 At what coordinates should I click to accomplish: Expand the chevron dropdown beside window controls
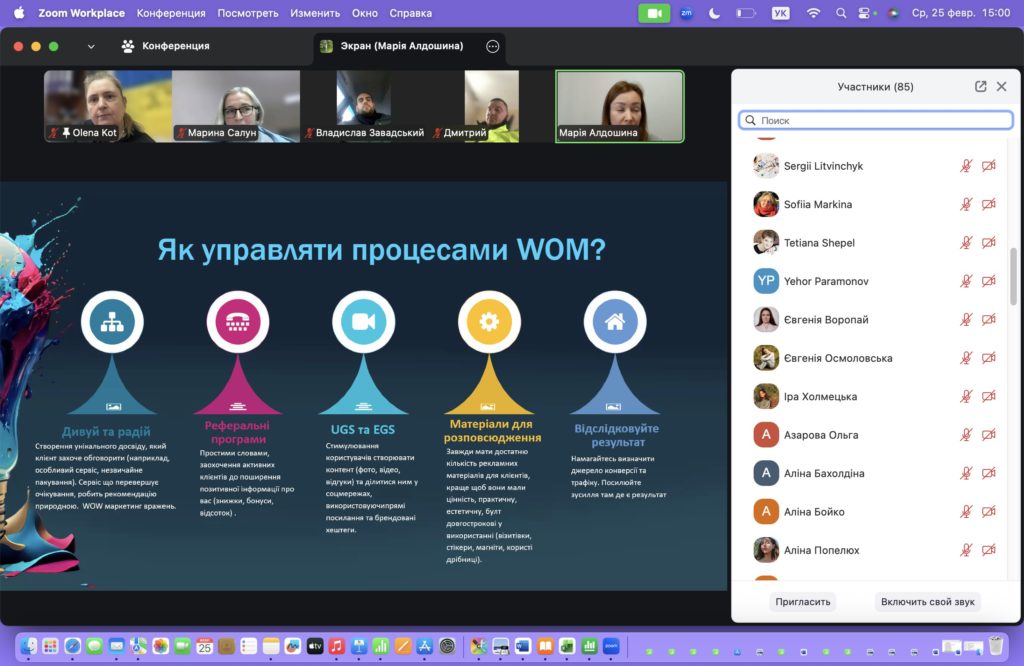(x=91, y=46)
